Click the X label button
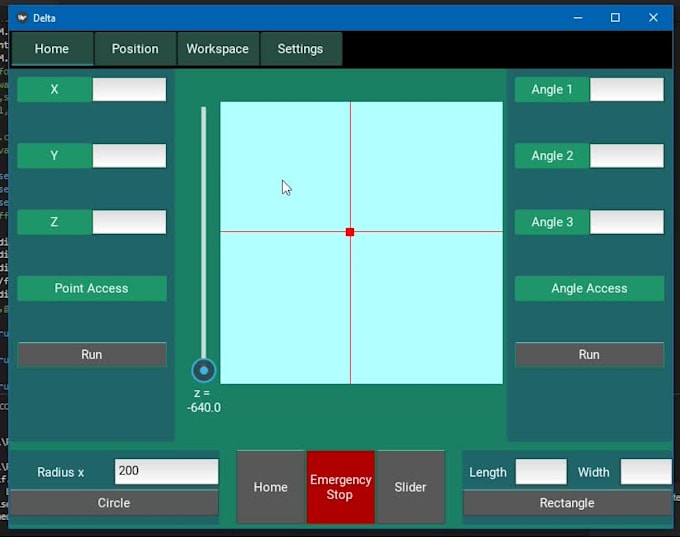680x537 pixels. click(x=55, y=89)
